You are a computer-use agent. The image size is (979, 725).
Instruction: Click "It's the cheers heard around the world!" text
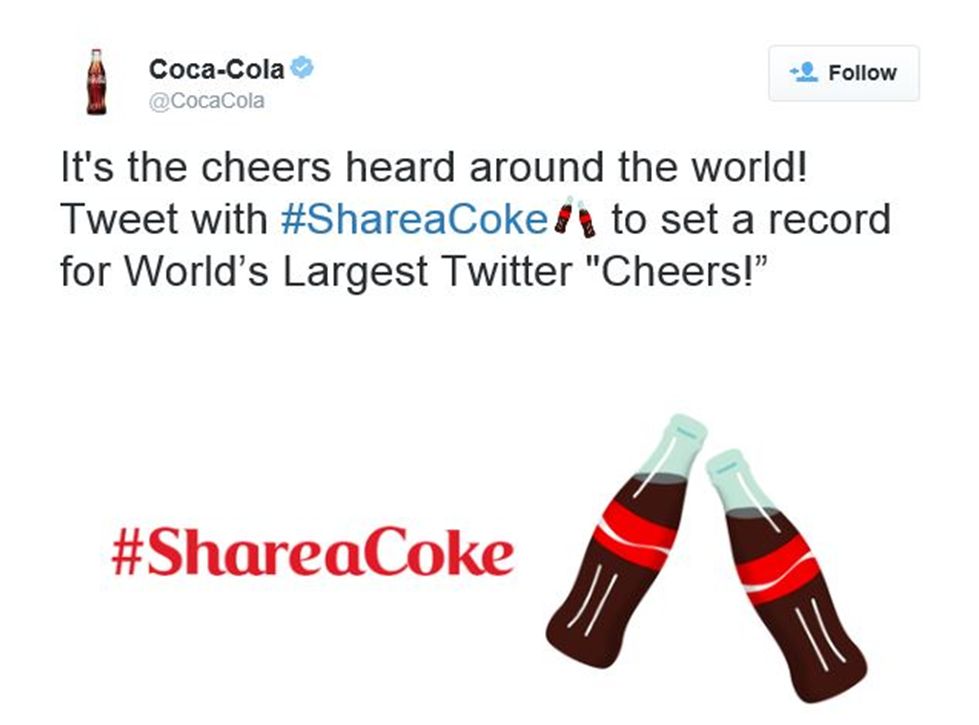click(x=432, y=167)
